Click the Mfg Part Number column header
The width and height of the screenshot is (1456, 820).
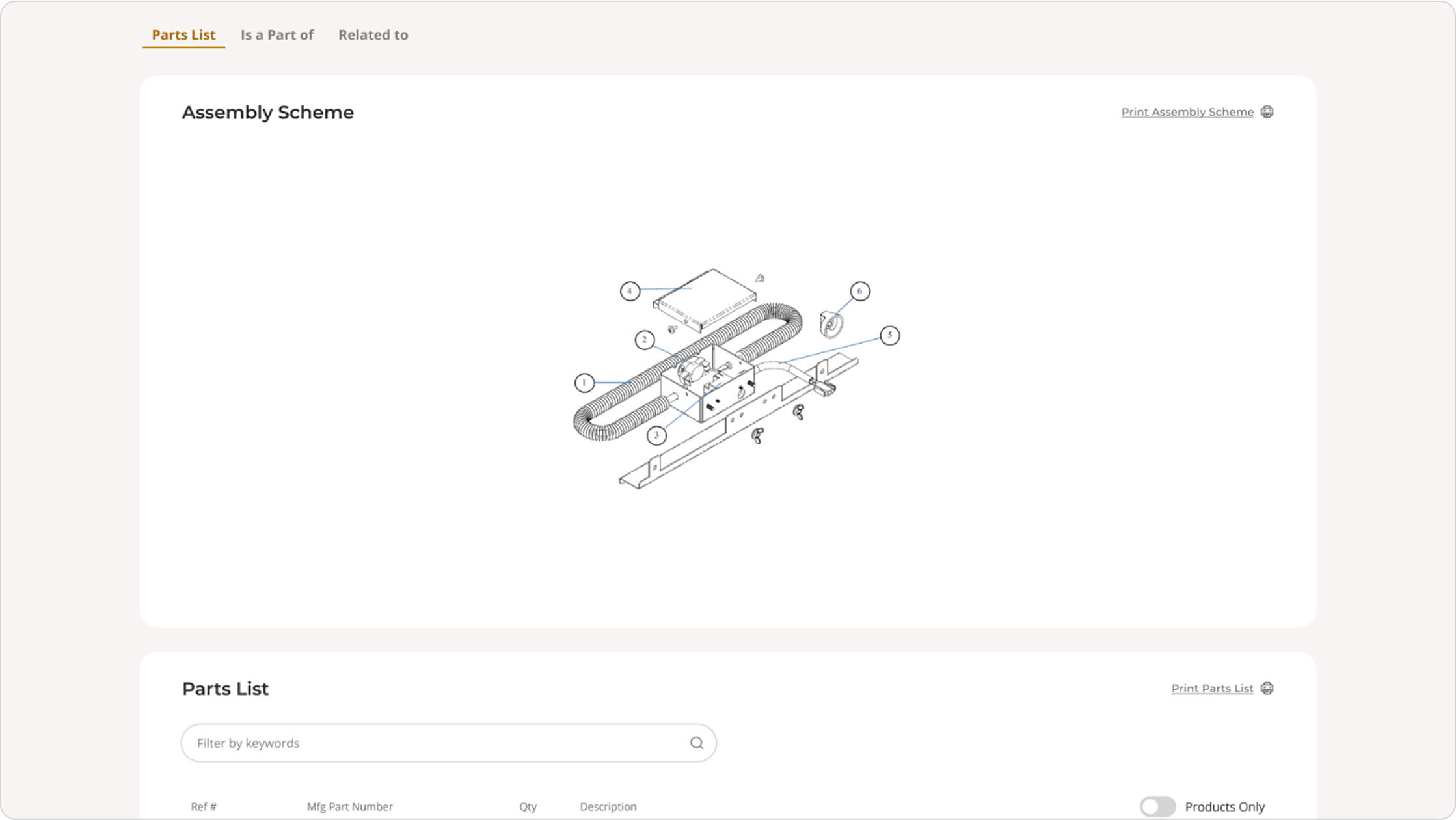point(349,807)
